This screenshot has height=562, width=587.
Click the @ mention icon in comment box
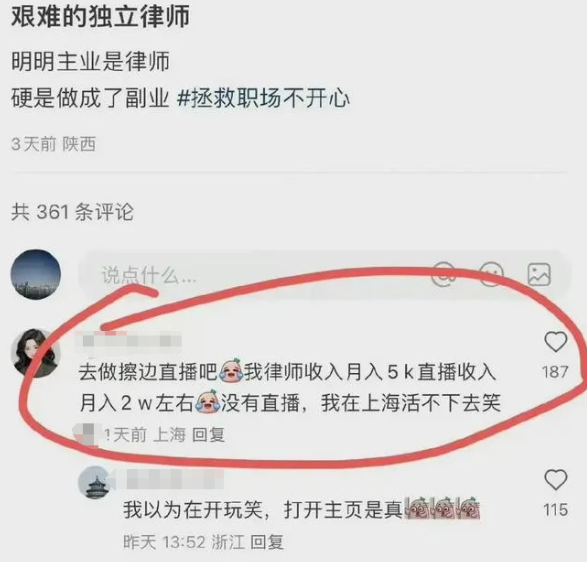pos(444,274)
